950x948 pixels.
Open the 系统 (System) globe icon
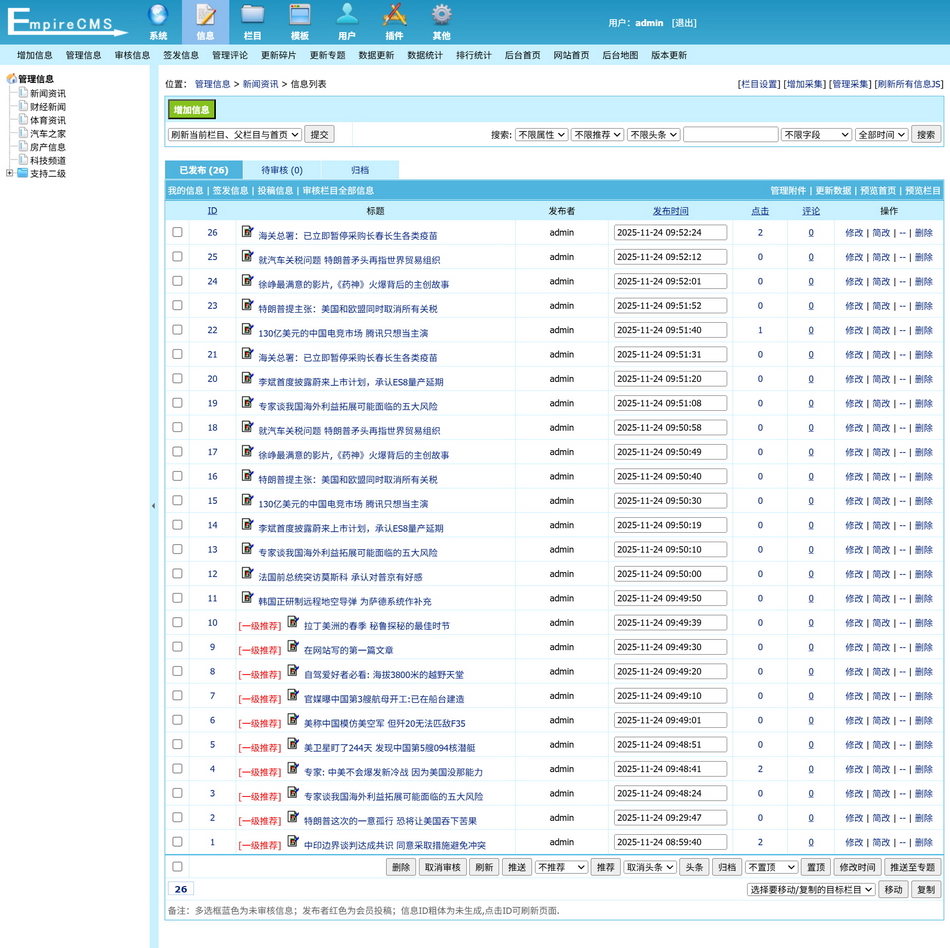coord(158,15)
